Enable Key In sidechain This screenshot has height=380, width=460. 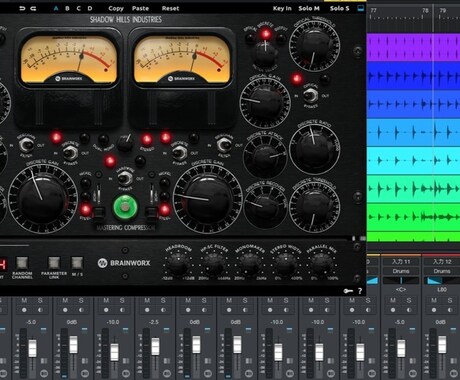[x=282, y=8]
